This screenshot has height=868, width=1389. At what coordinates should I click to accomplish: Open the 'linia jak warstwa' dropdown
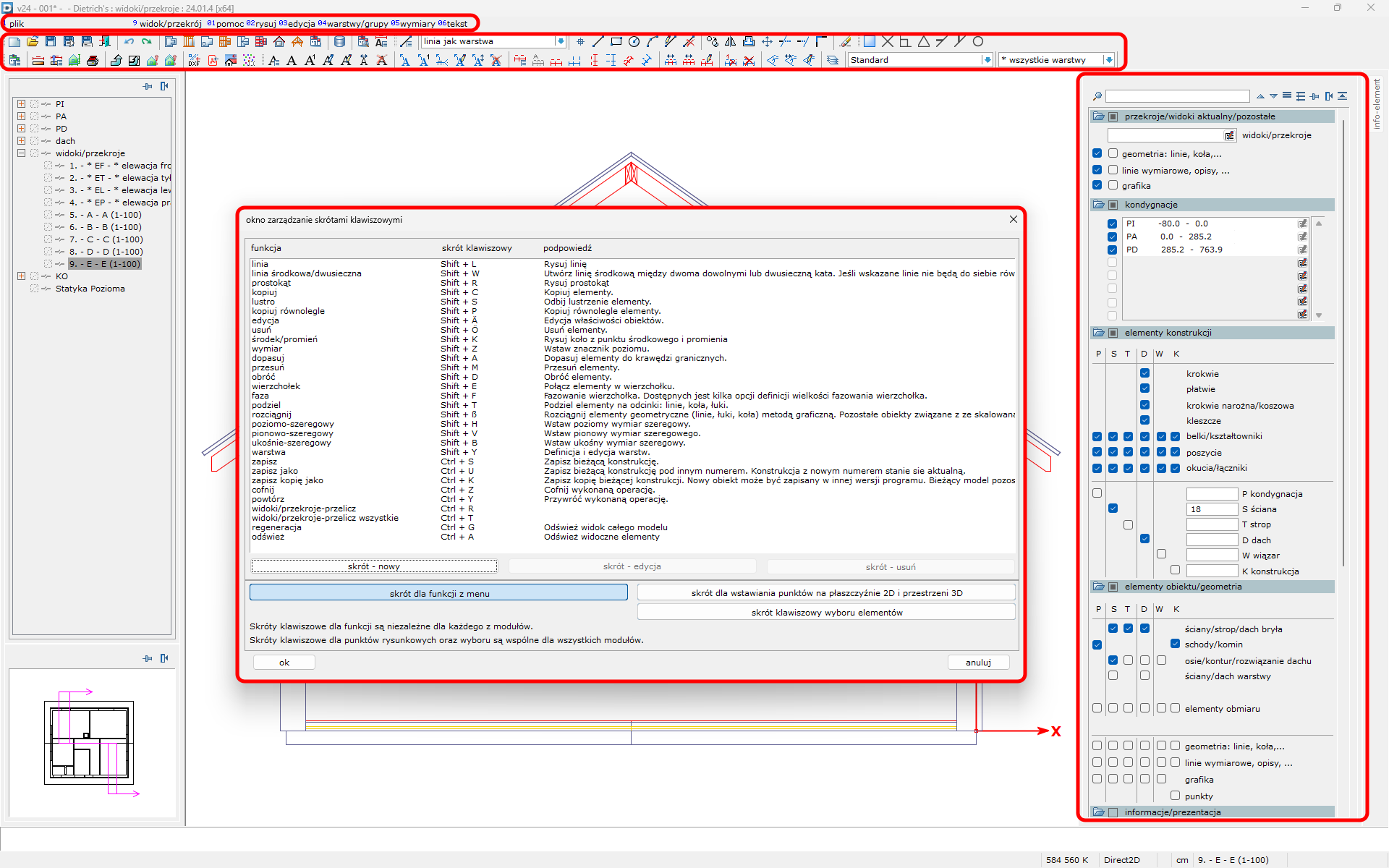point(560,42)
